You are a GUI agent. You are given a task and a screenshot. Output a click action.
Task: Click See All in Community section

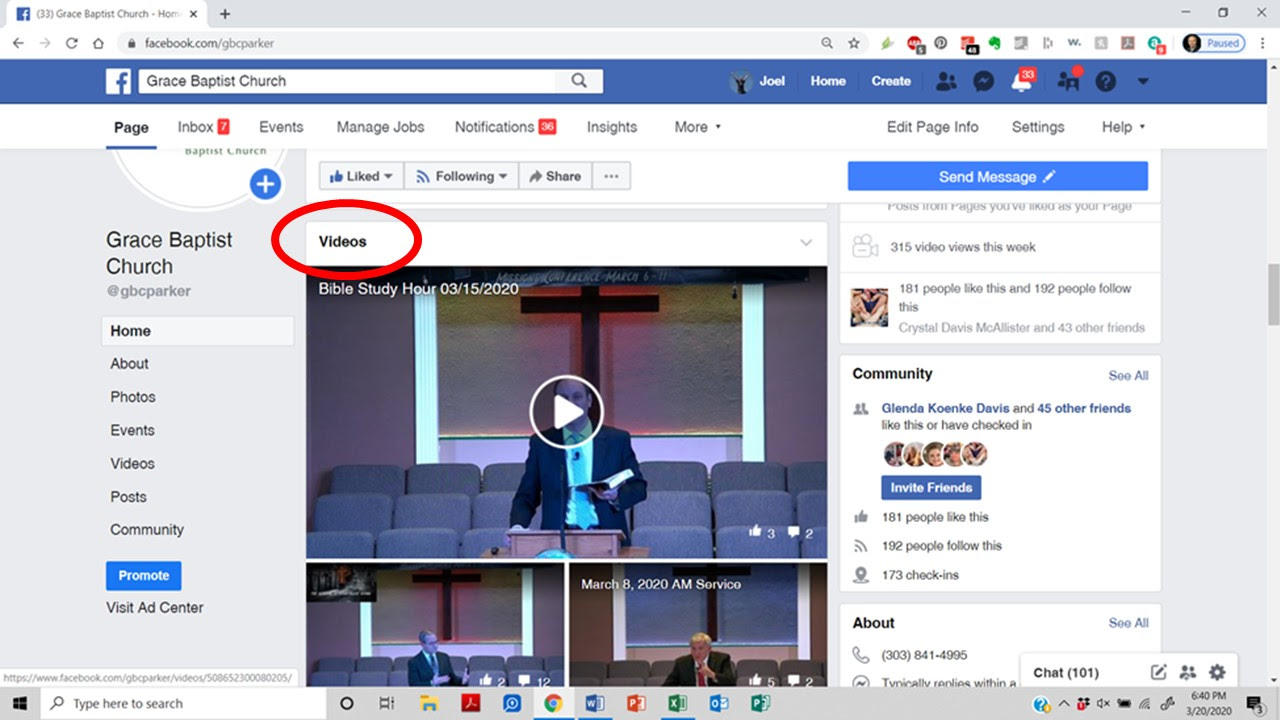(x=1128, y=376)
